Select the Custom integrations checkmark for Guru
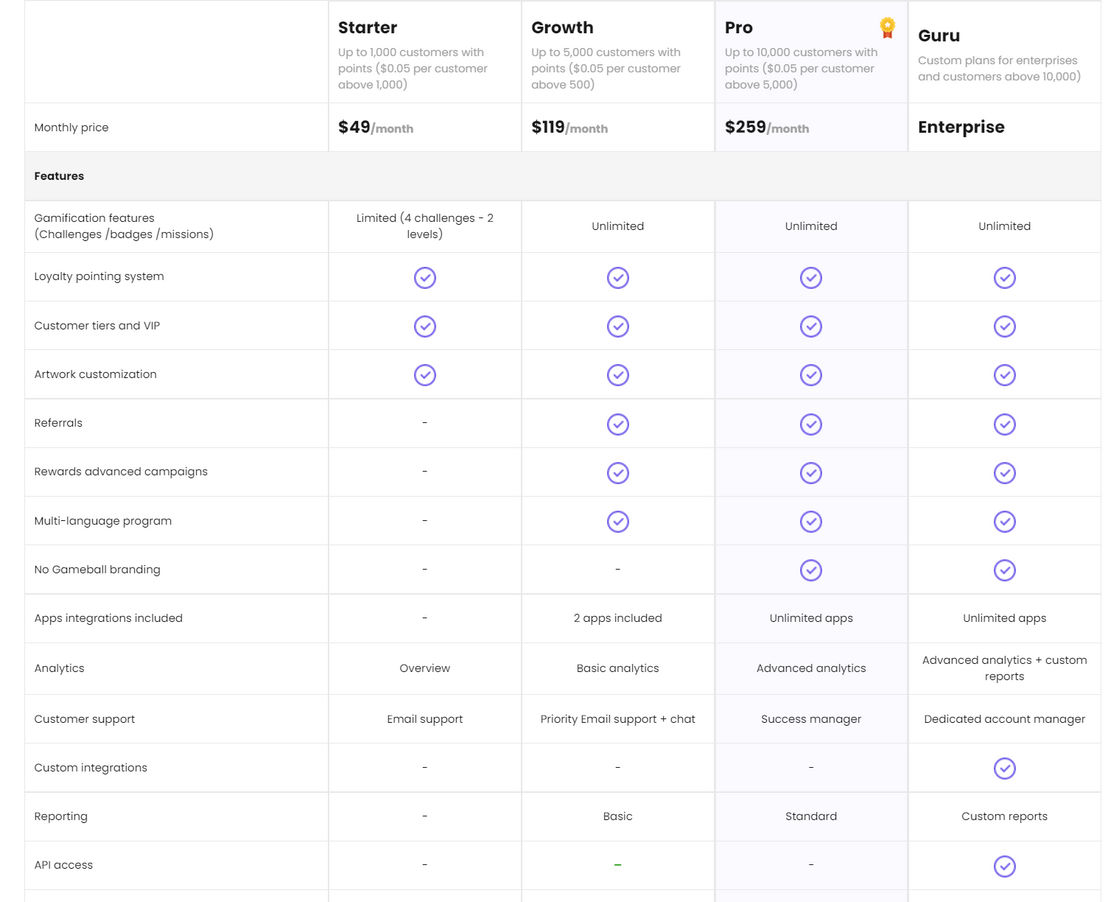This screenshot has width=1108, height=902. click(1004, 768)
